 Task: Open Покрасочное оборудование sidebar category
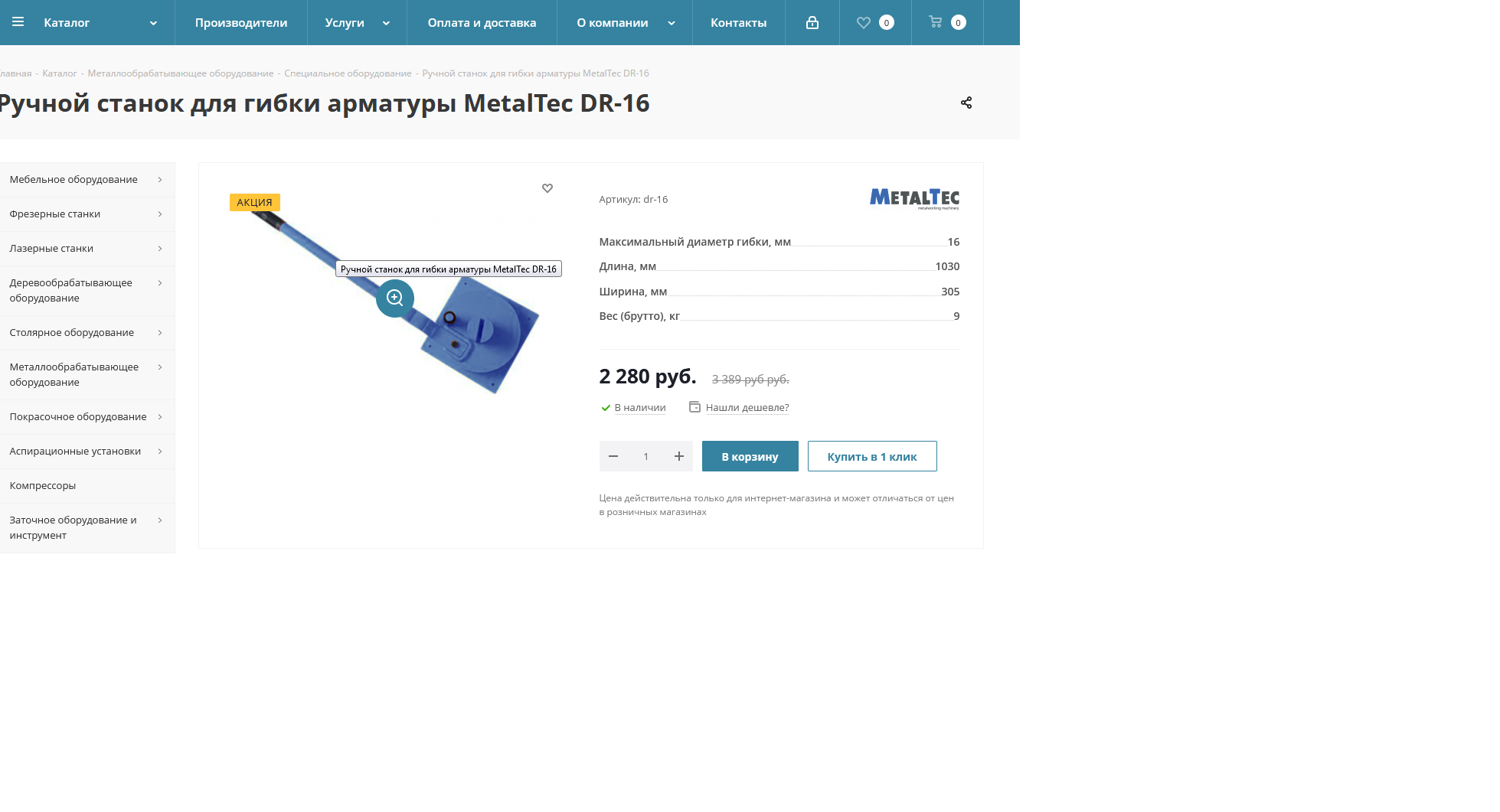coord(87,417)
